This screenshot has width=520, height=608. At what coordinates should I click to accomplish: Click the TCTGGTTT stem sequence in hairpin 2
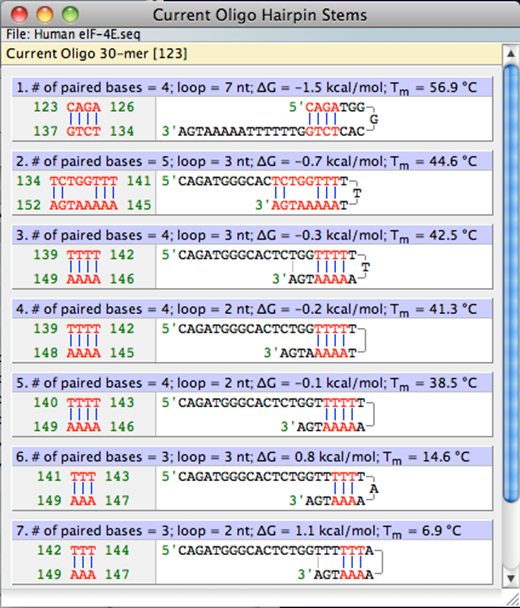[83, 181]
